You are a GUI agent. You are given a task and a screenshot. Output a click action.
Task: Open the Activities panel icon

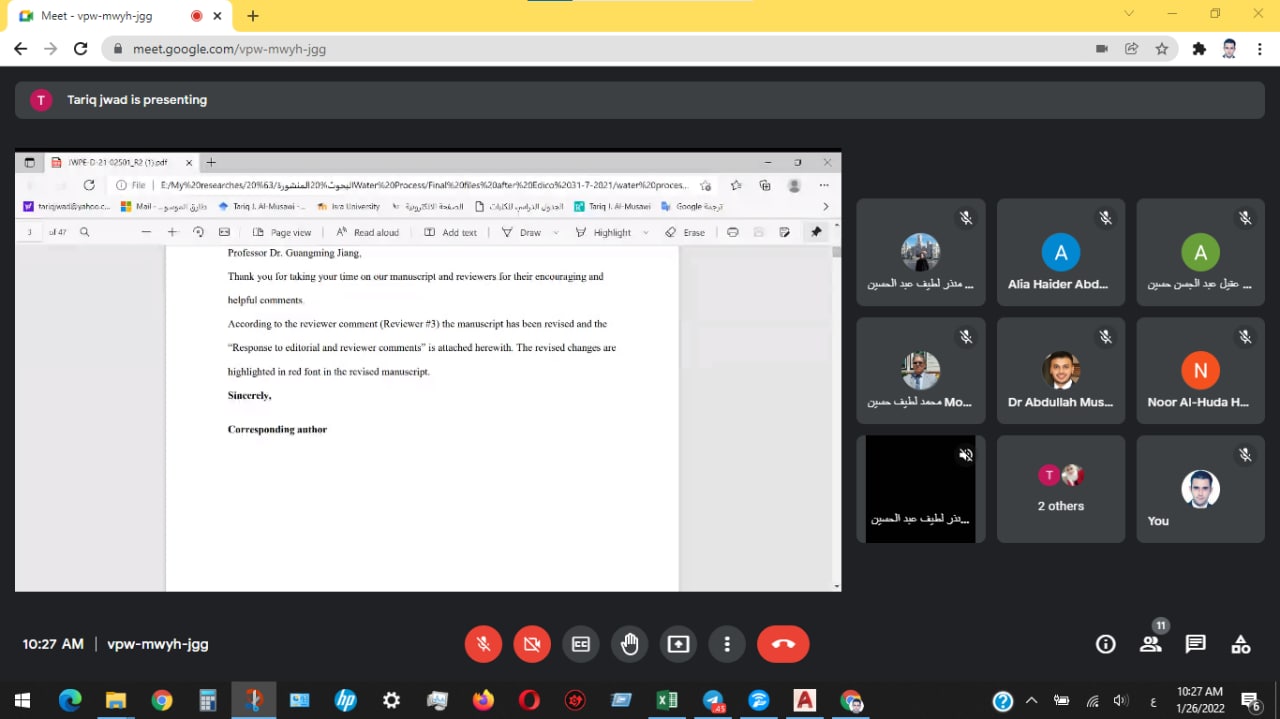[1240, 644]
